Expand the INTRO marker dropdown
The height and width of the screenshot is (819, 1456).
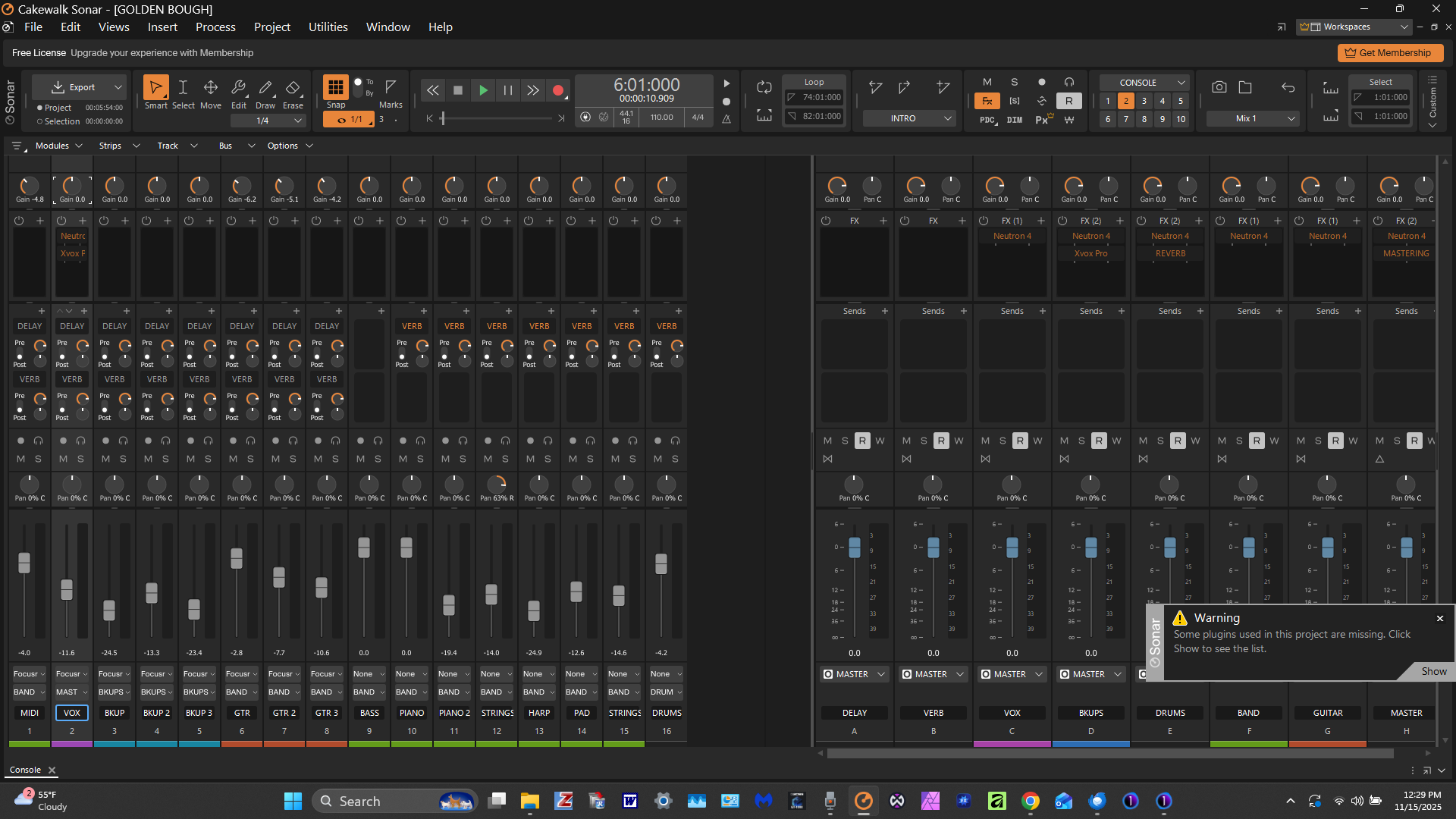pyautogui.click(x=910, y=118)
